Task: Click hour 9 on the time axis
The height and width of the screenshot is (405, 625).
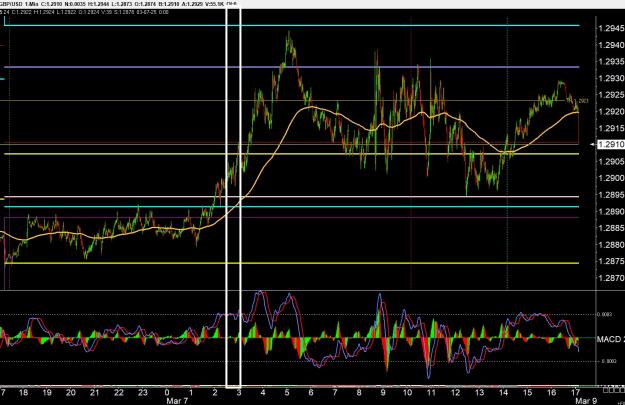Action: (383, 392)
